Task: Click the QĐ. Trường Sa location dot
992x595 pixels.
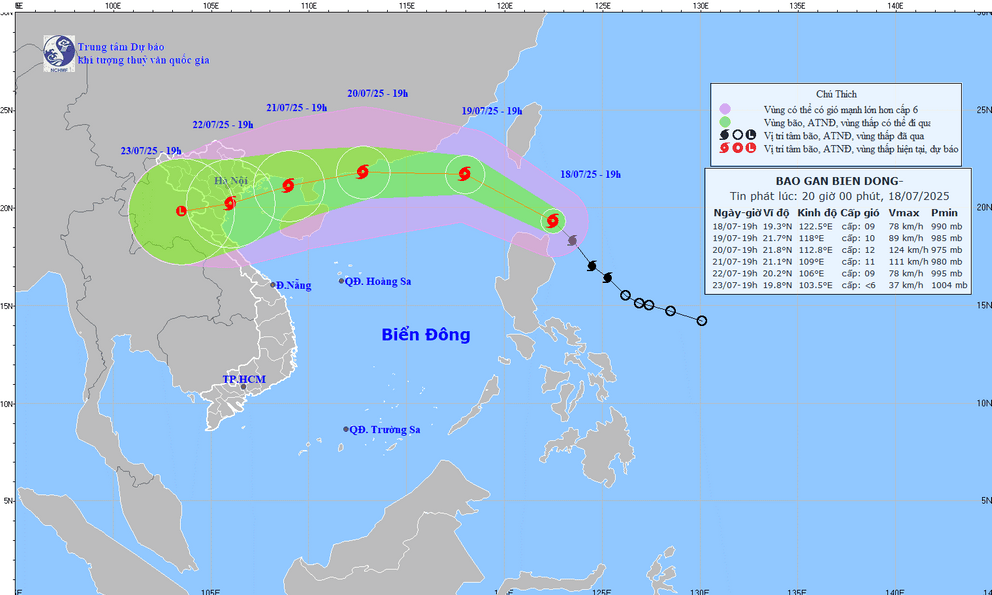Action: click(346, 429)
